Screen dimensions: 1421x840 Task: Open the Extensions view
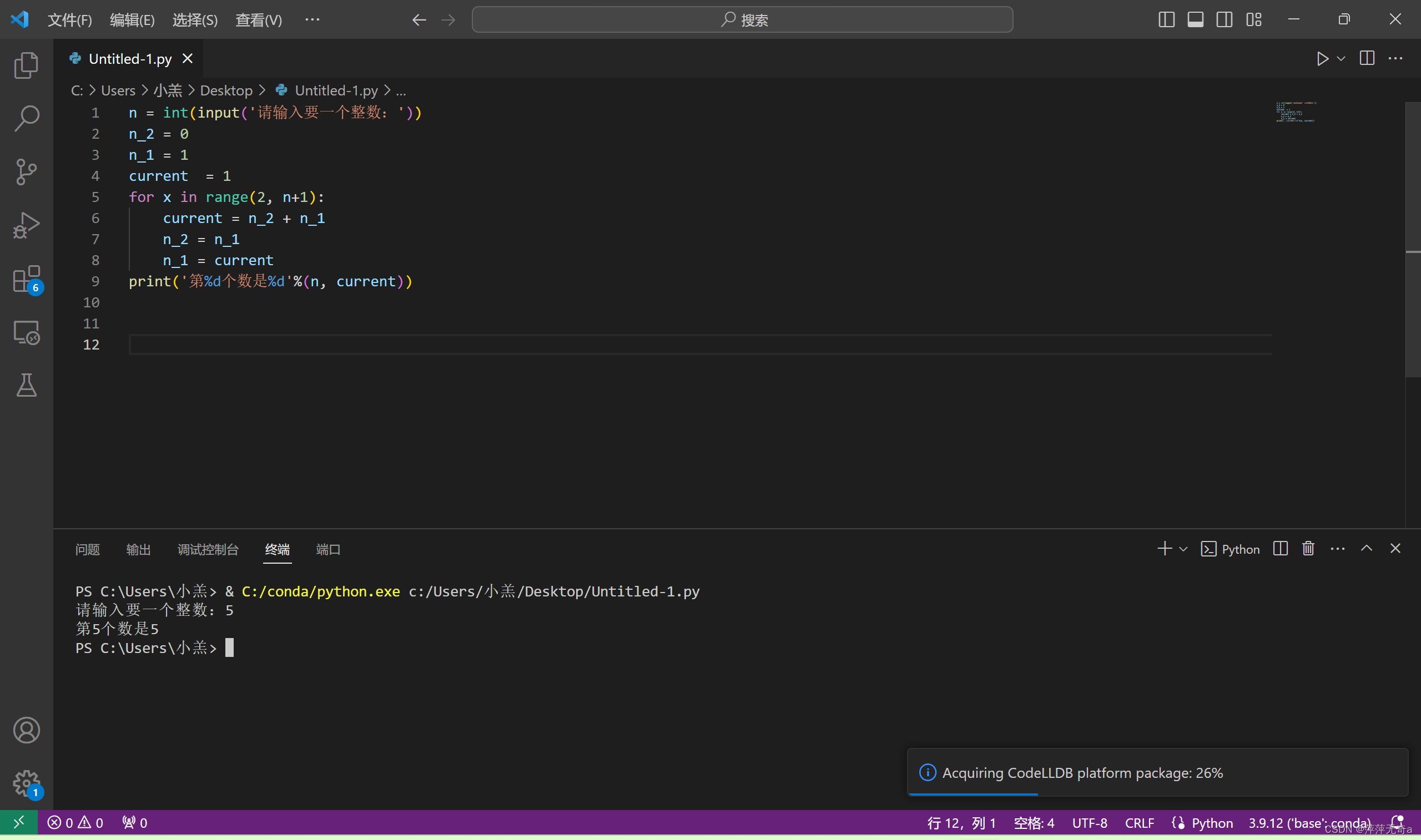point(26,279)
